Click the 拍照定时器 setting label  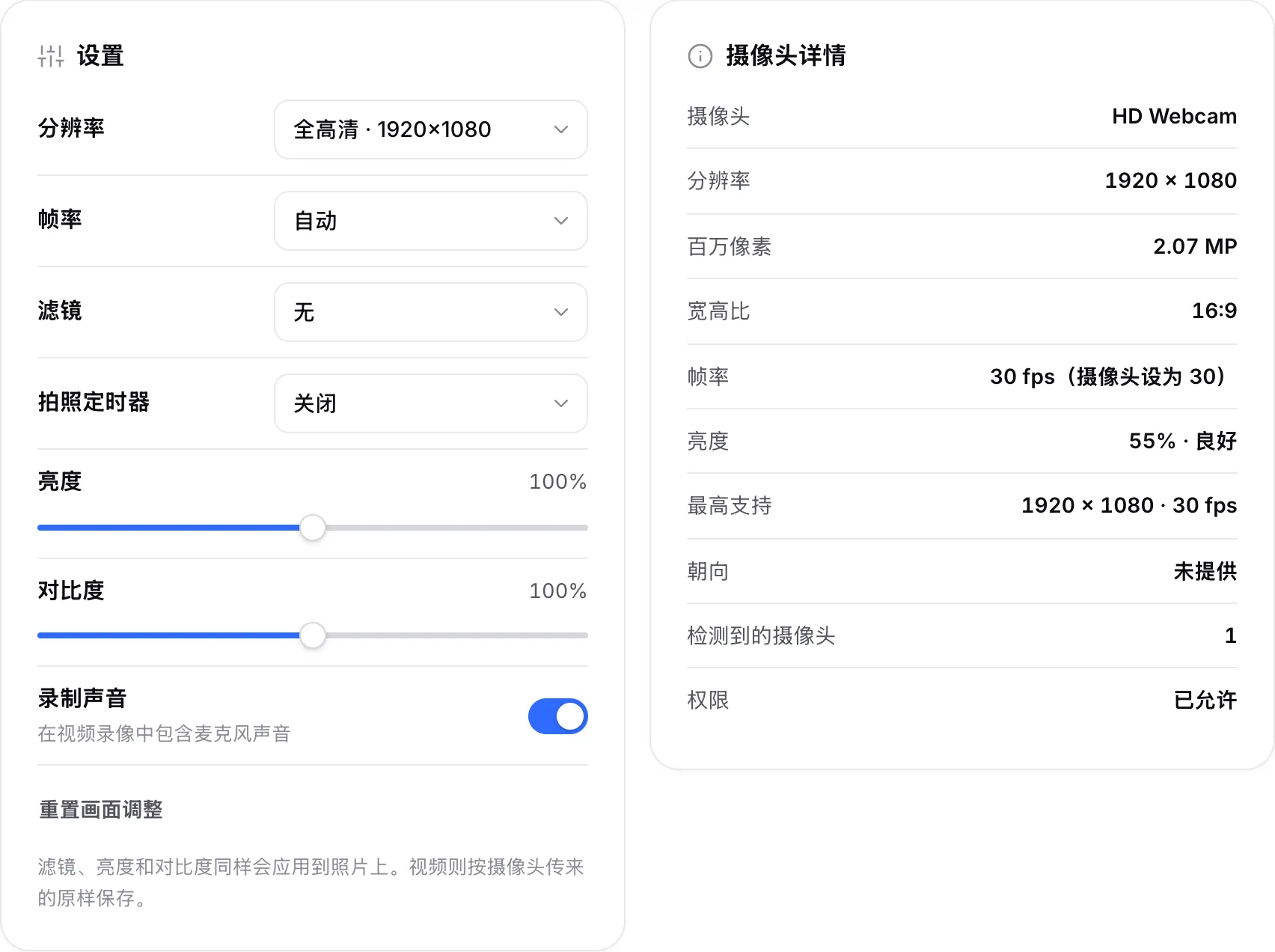click(x=94, y=402)
